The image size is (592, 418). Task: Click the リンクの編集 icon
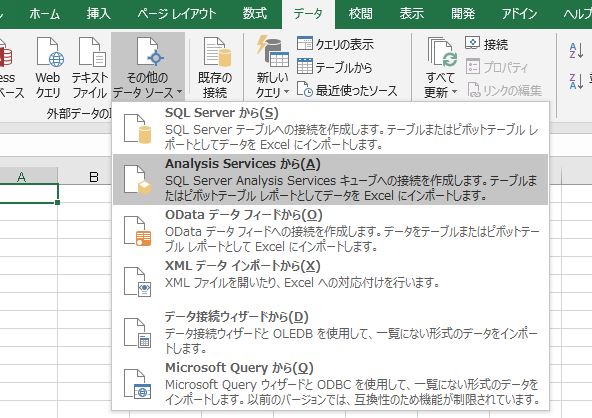(x=474, y=90)
